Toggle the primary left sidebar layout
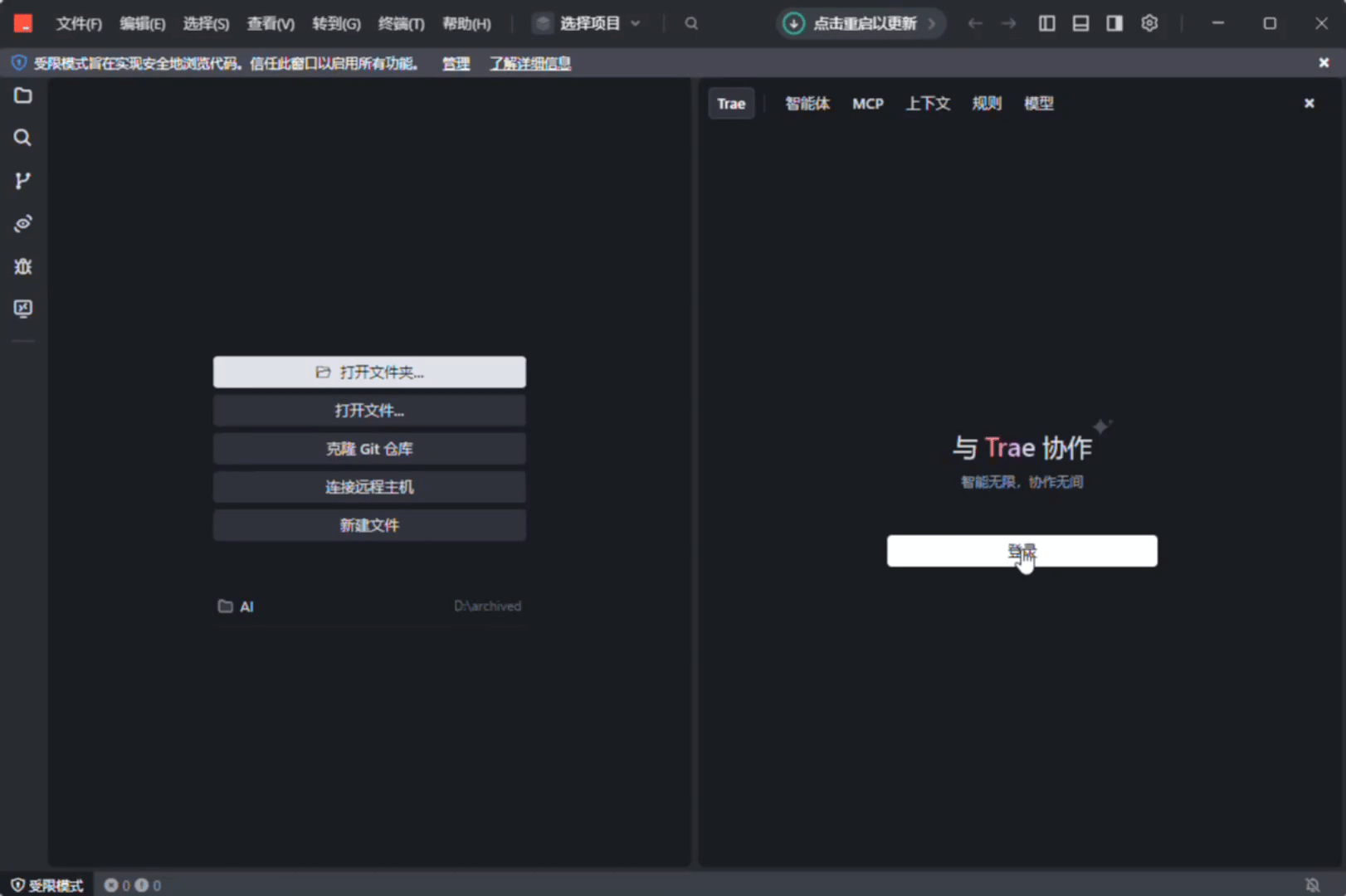 (x=1047, y=23)
